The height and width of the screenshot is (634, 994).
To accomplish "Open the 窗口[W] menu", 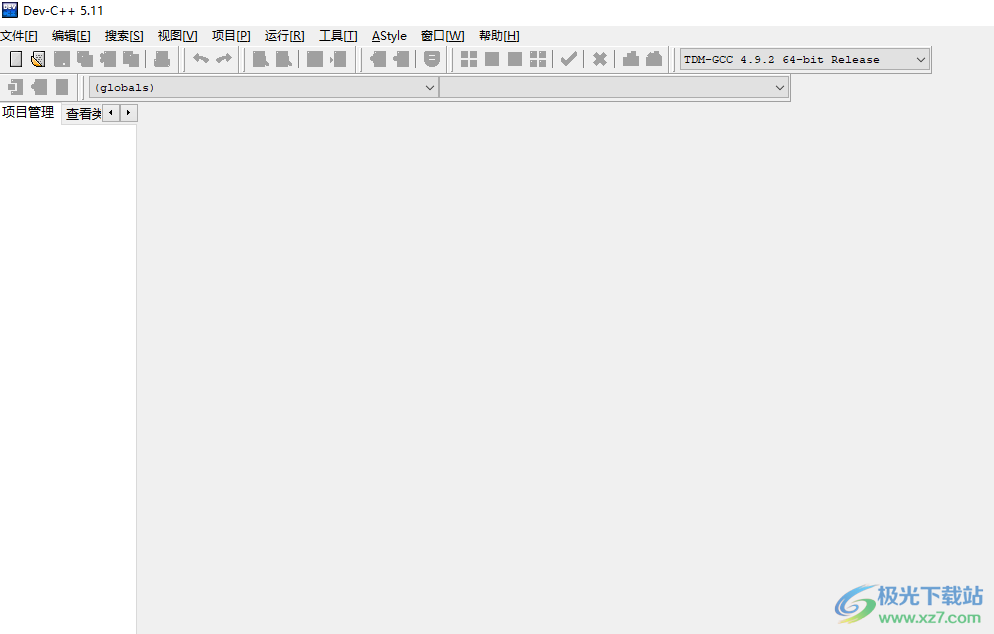I will [442, 36].
